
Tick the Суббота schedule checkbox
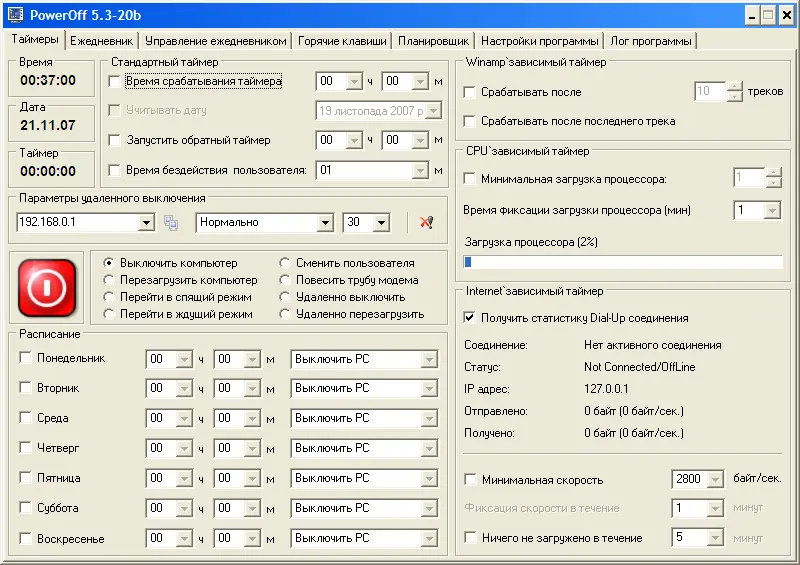click(x=25, y=507)
